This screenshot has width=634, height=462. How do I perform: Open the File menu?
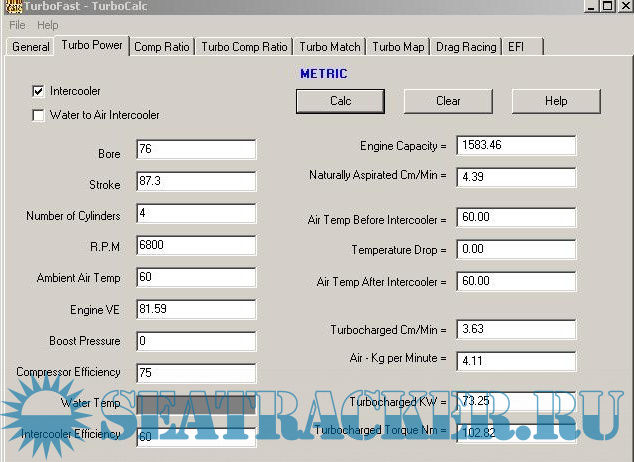coord(17,25)
